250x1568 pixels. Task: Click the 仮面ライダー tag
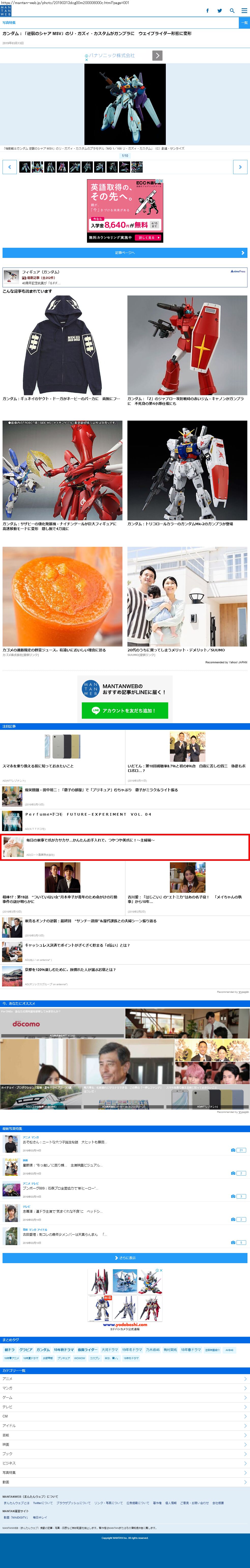[87, 1349]
